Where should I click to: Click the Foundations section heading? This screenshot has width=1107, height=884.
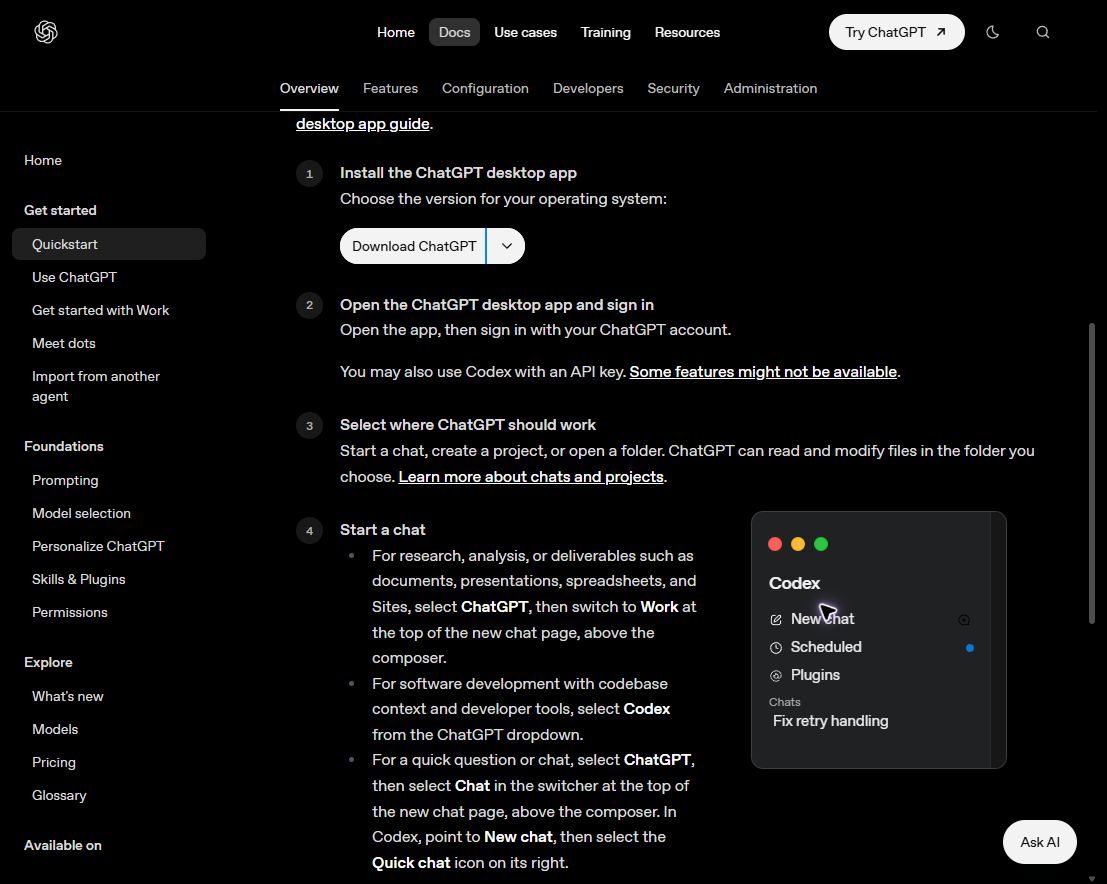click(x=64, y=446)
